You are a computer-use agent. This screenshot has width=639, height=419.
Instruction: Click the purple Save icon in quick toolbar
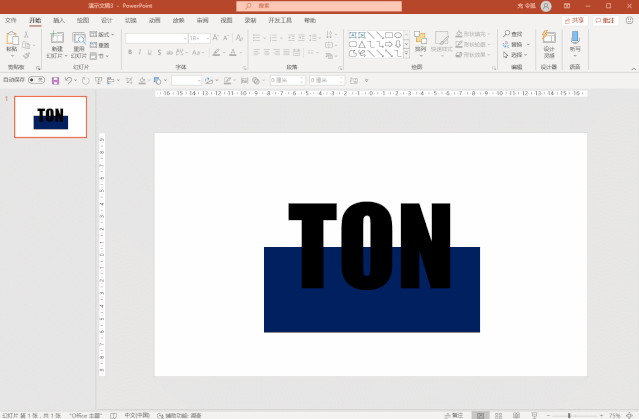pyautogui.click(x=55, y=81)
